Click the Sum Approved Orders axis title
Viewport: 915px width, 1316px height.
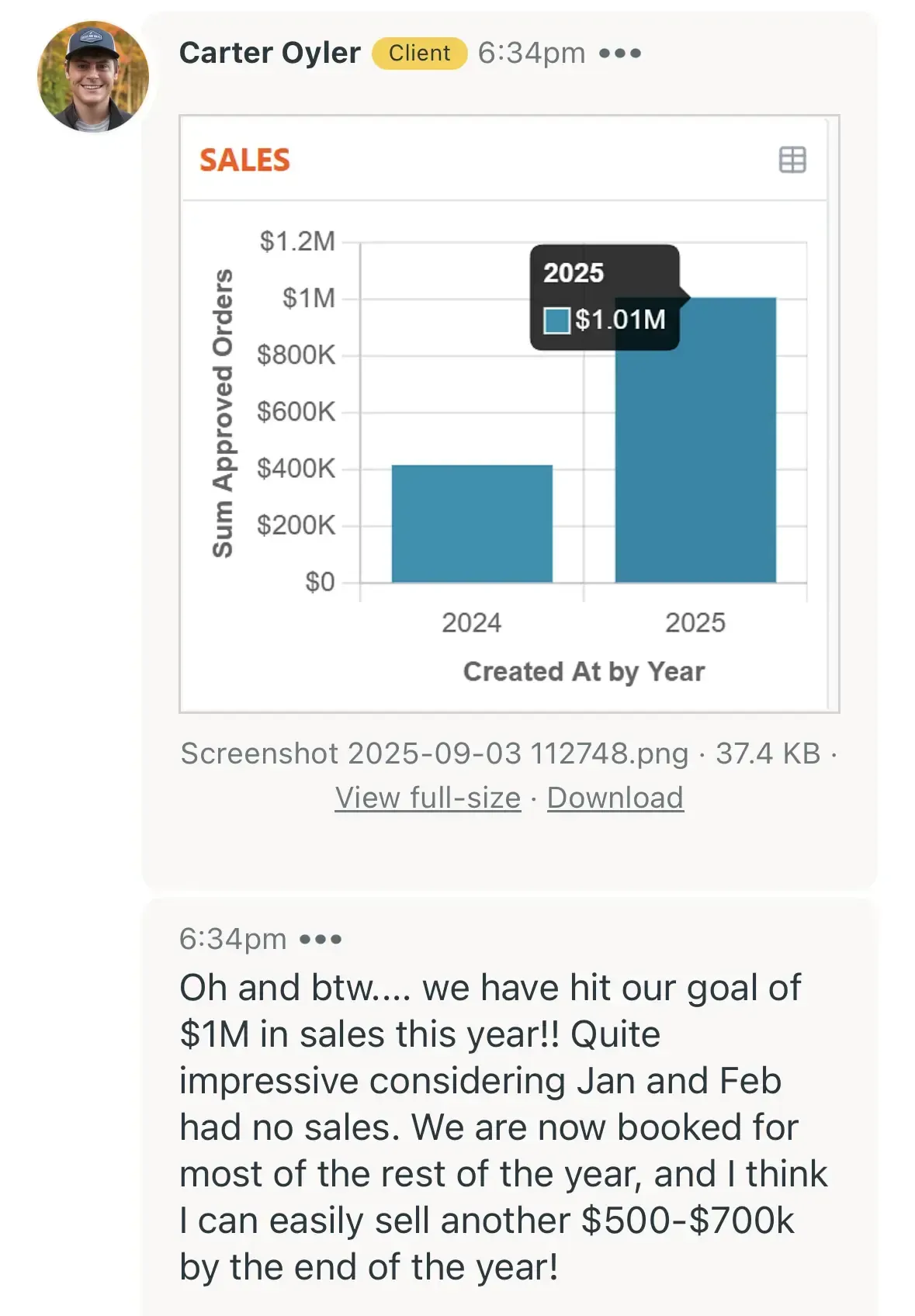pyautogui.click(x=223, y=413)
